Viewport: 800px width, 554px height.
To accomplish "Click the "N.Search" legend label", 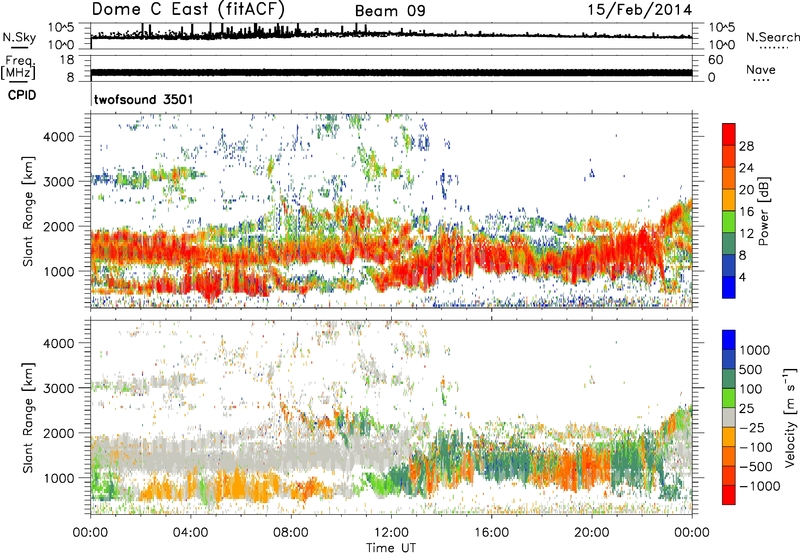I will [x=772, y=37].
